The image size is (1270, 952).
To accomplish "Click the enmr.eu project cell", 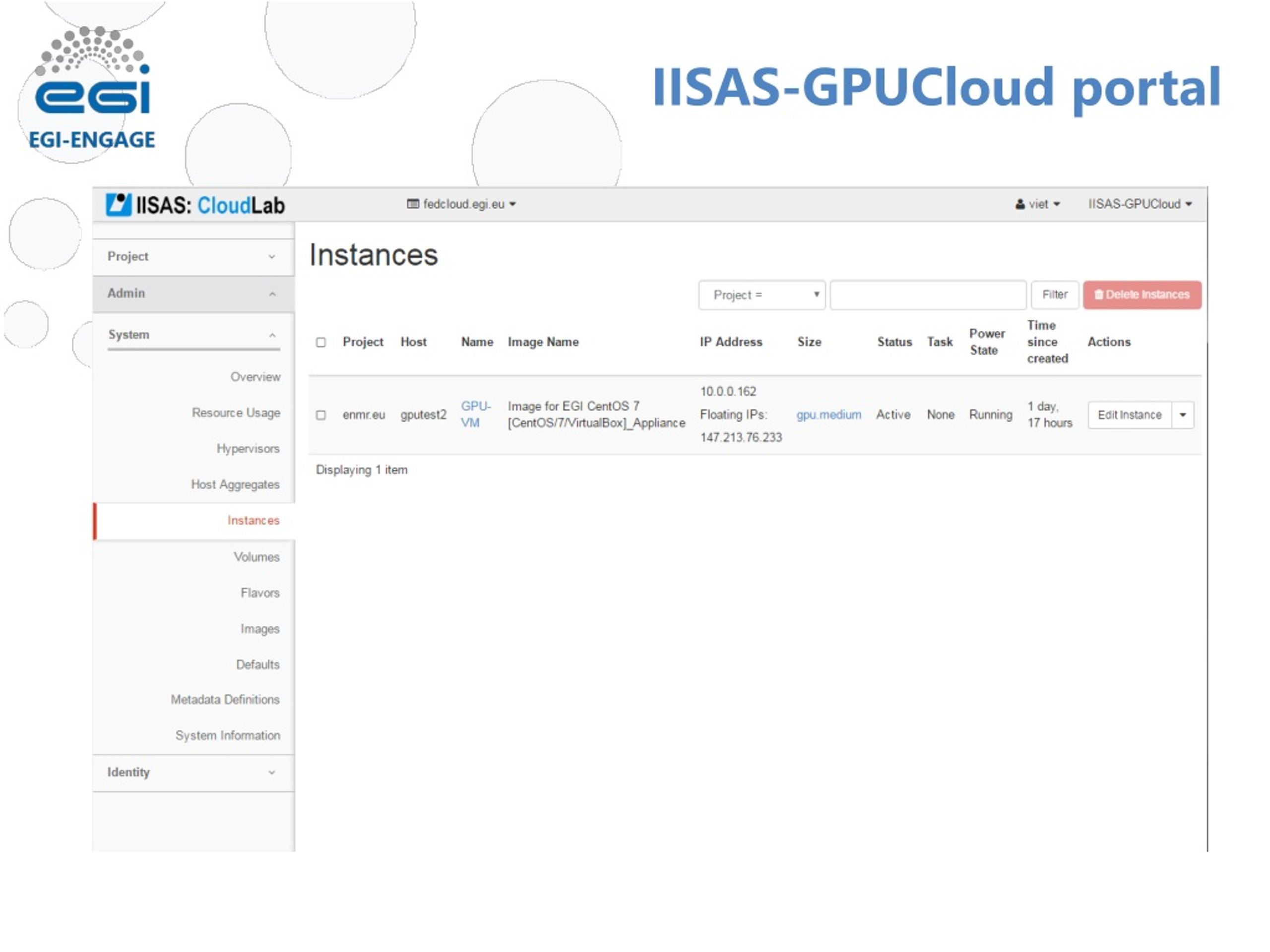I will tap(364, 415).
